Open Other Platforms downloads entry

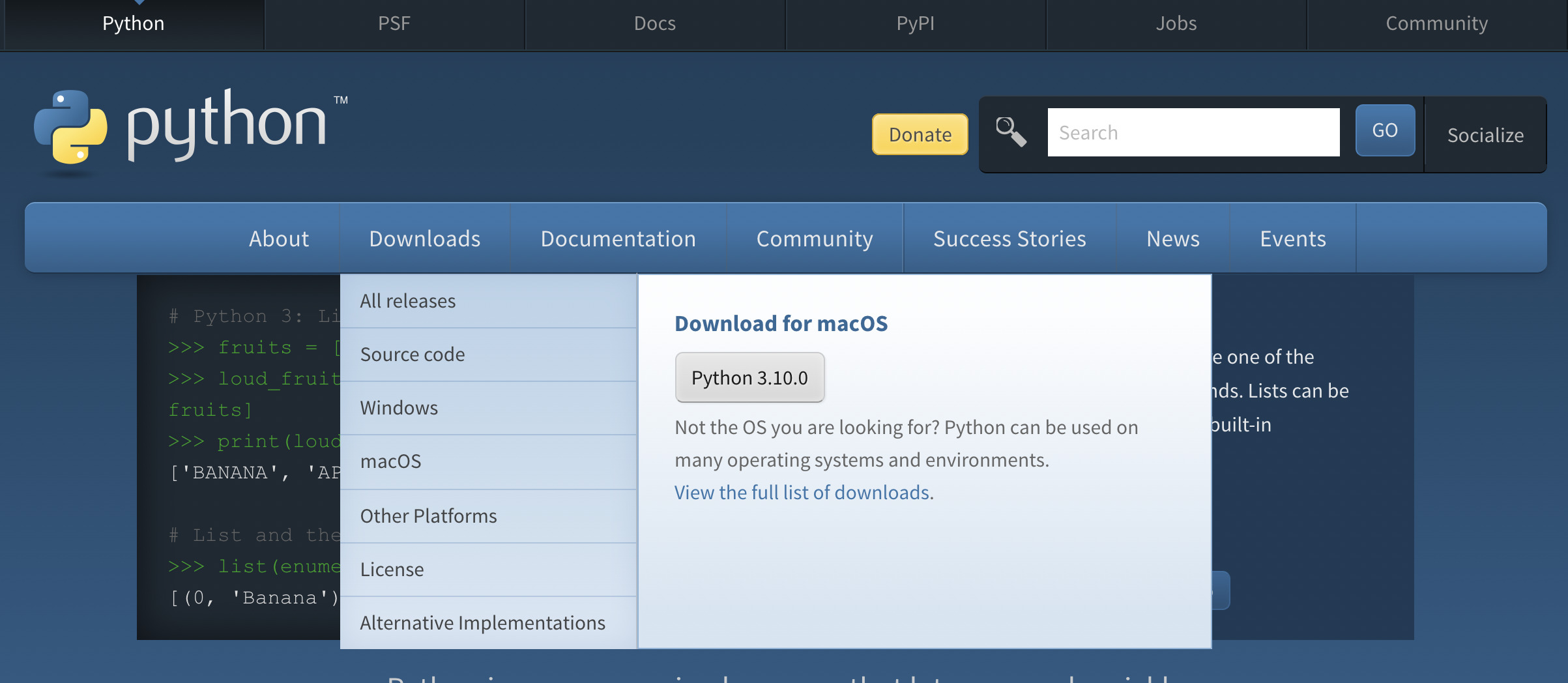(428, 516)
